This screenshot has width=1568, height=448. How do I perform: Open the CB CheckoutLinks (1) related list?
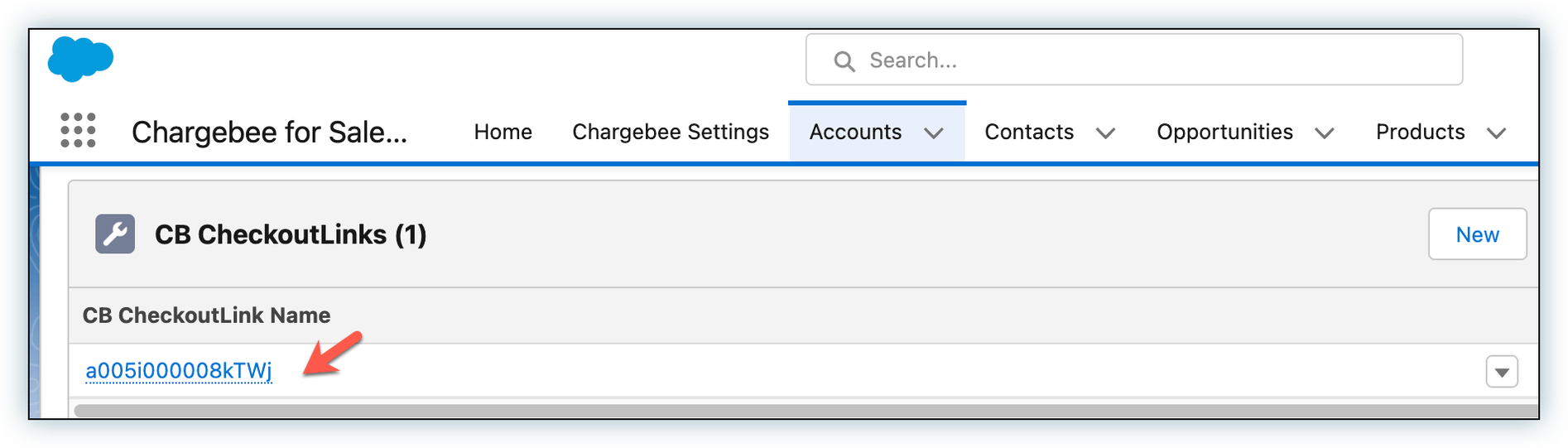(291, 235)
